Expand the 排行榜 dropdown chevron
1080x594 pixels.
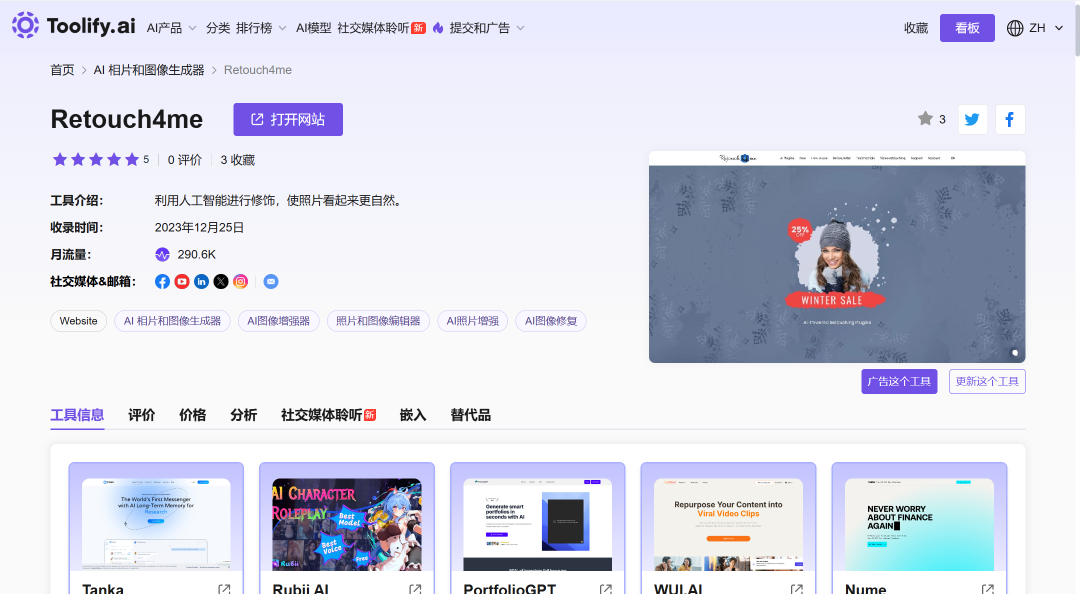coord(282,28)
